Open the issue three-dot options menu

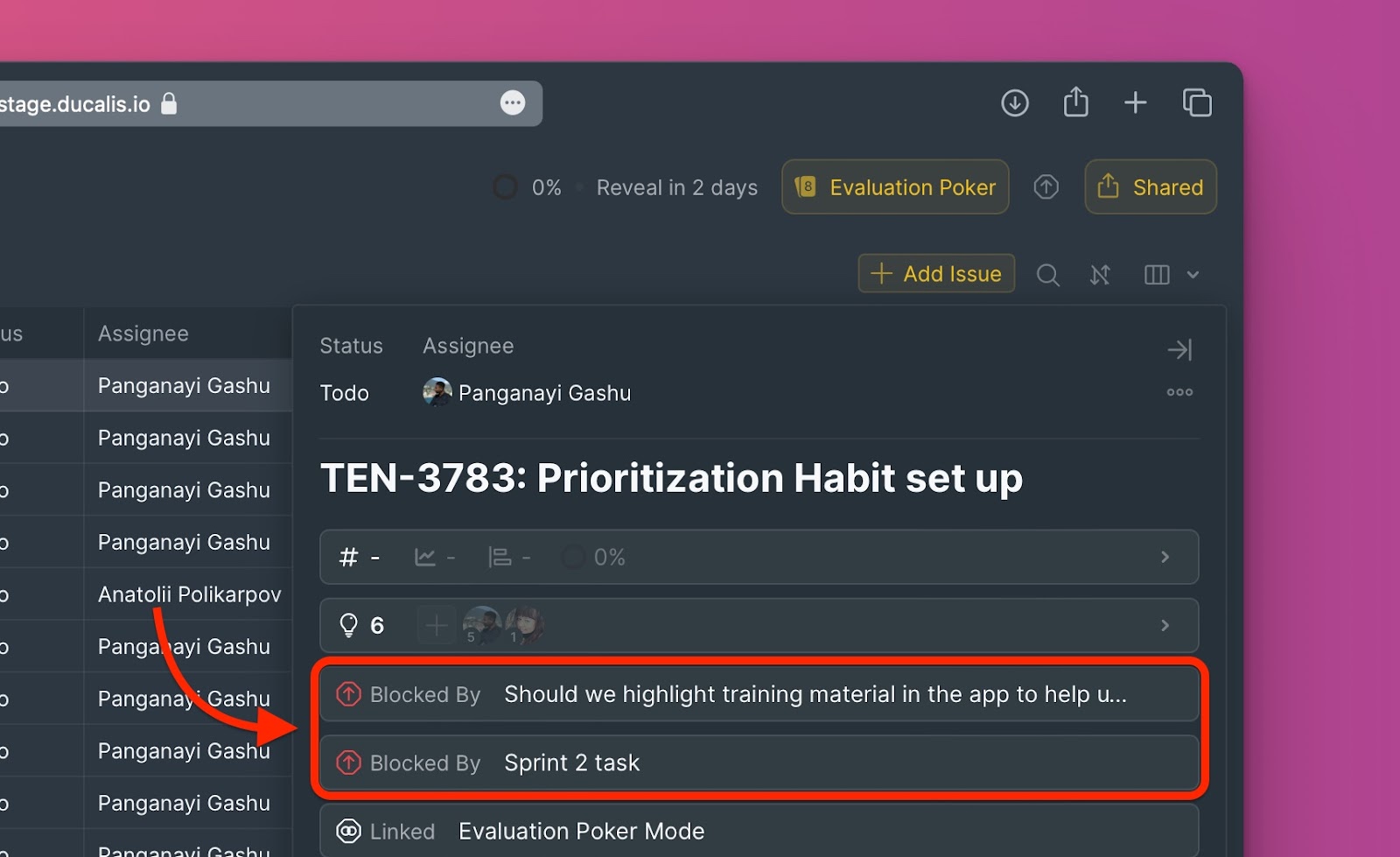coord(1179,392)
